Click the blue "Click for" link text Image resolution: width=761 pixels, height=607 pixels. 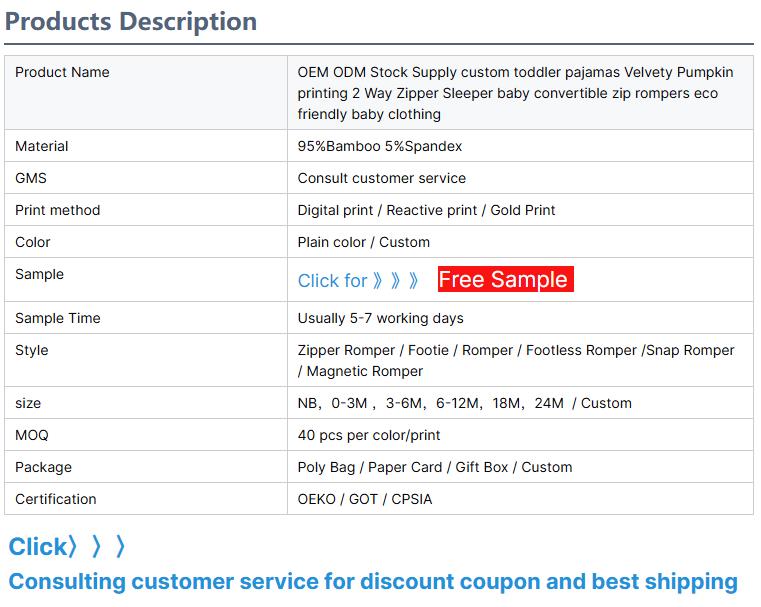(x=332, y=281)
